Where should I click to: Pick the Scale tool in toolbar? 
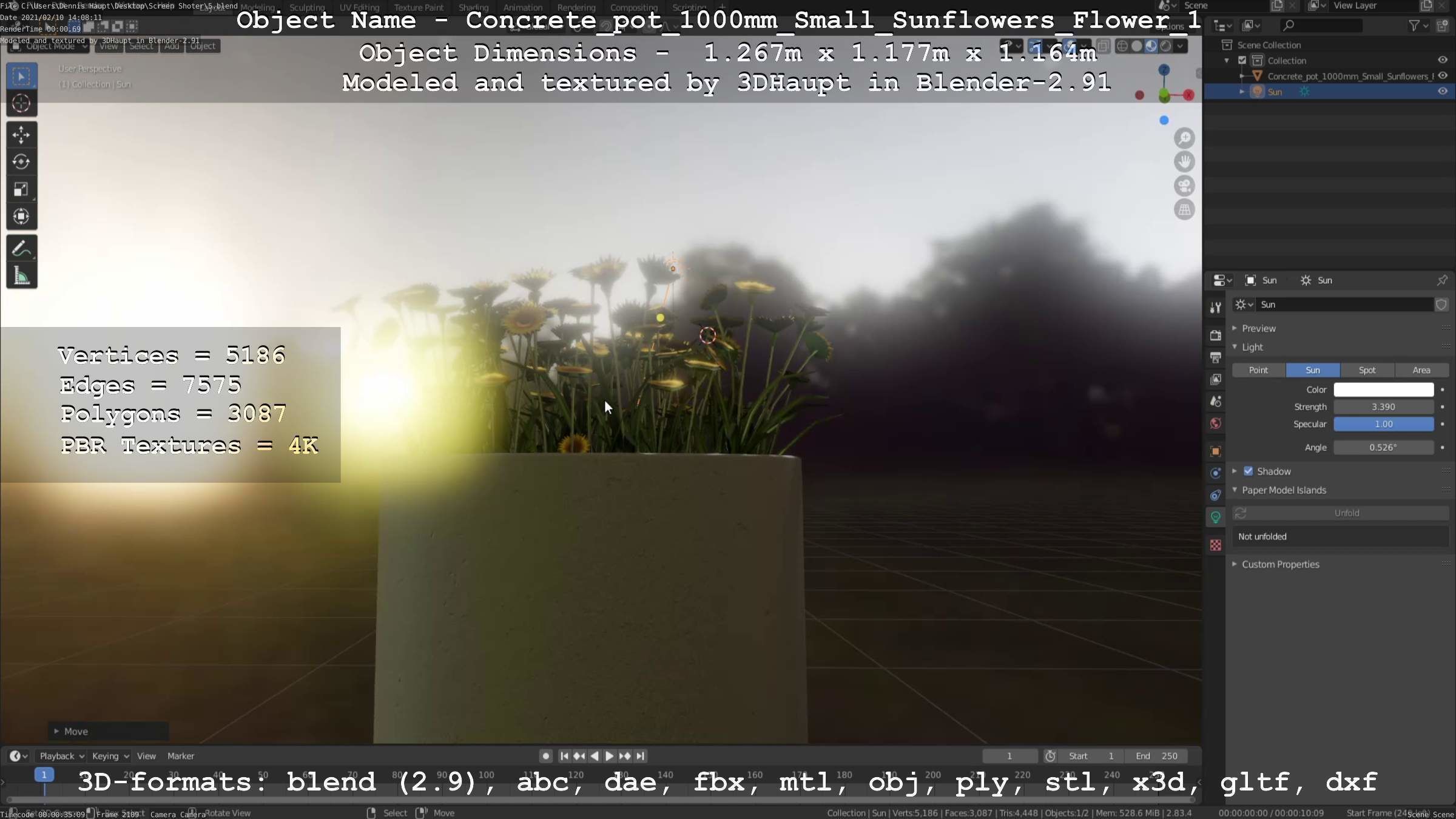click(x=21, y=189)
